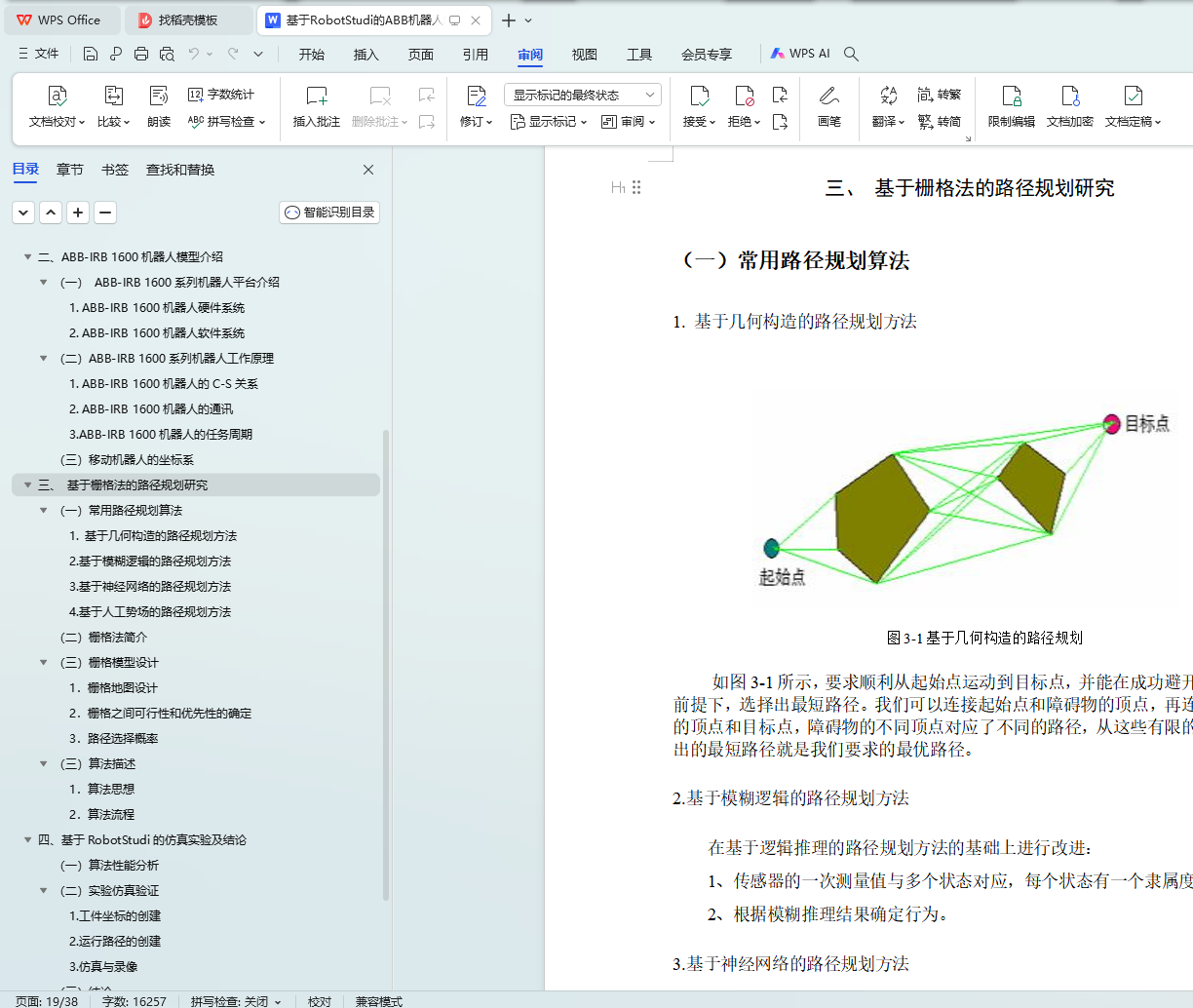This screenshot has width=1193, height=1008.
Task: Open quick access toolbar customize dropdown
Action: [x=258, y=54]
